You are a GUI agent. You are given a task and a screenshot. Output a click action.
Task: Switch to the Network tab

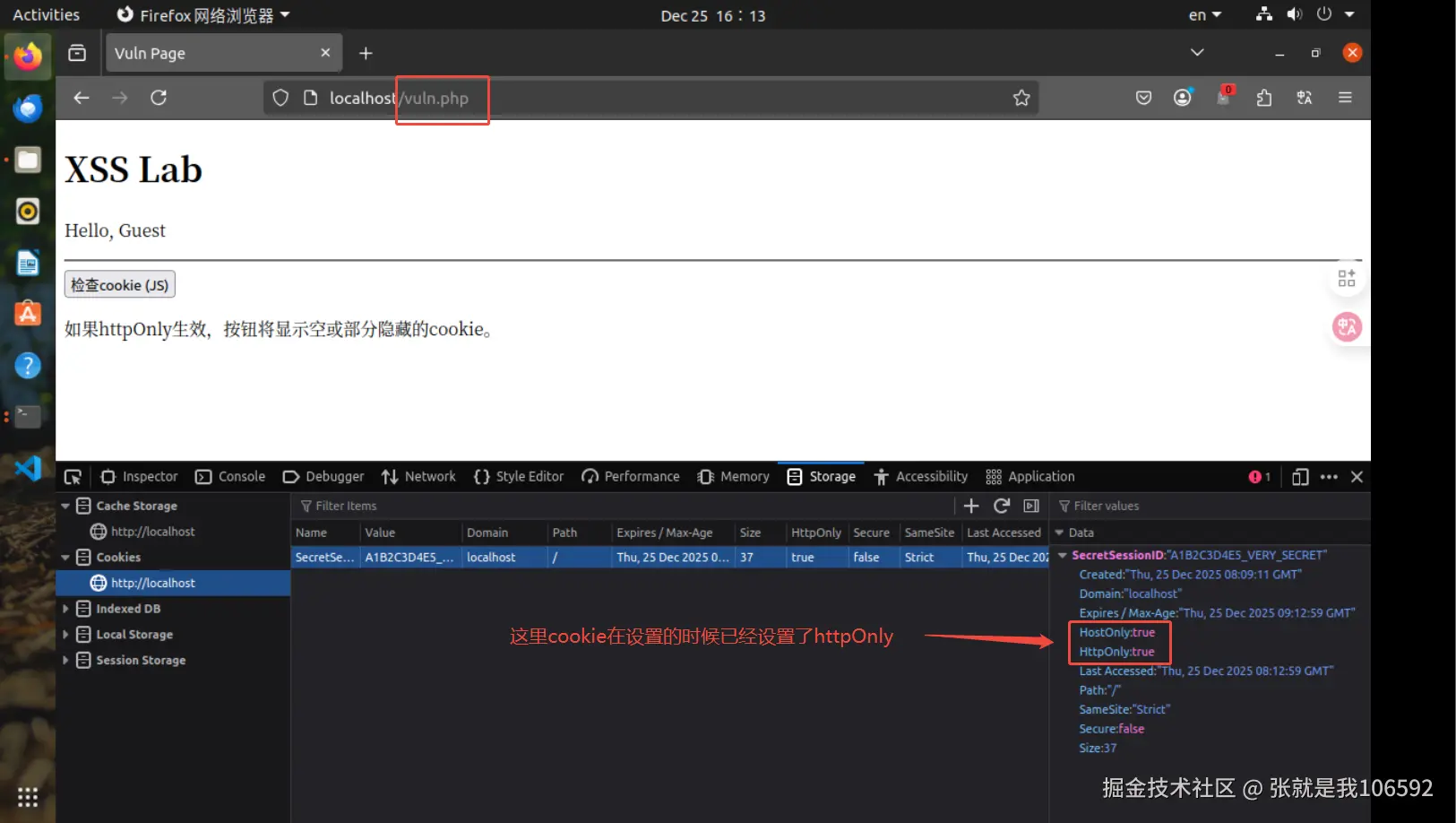click(418, 477)
